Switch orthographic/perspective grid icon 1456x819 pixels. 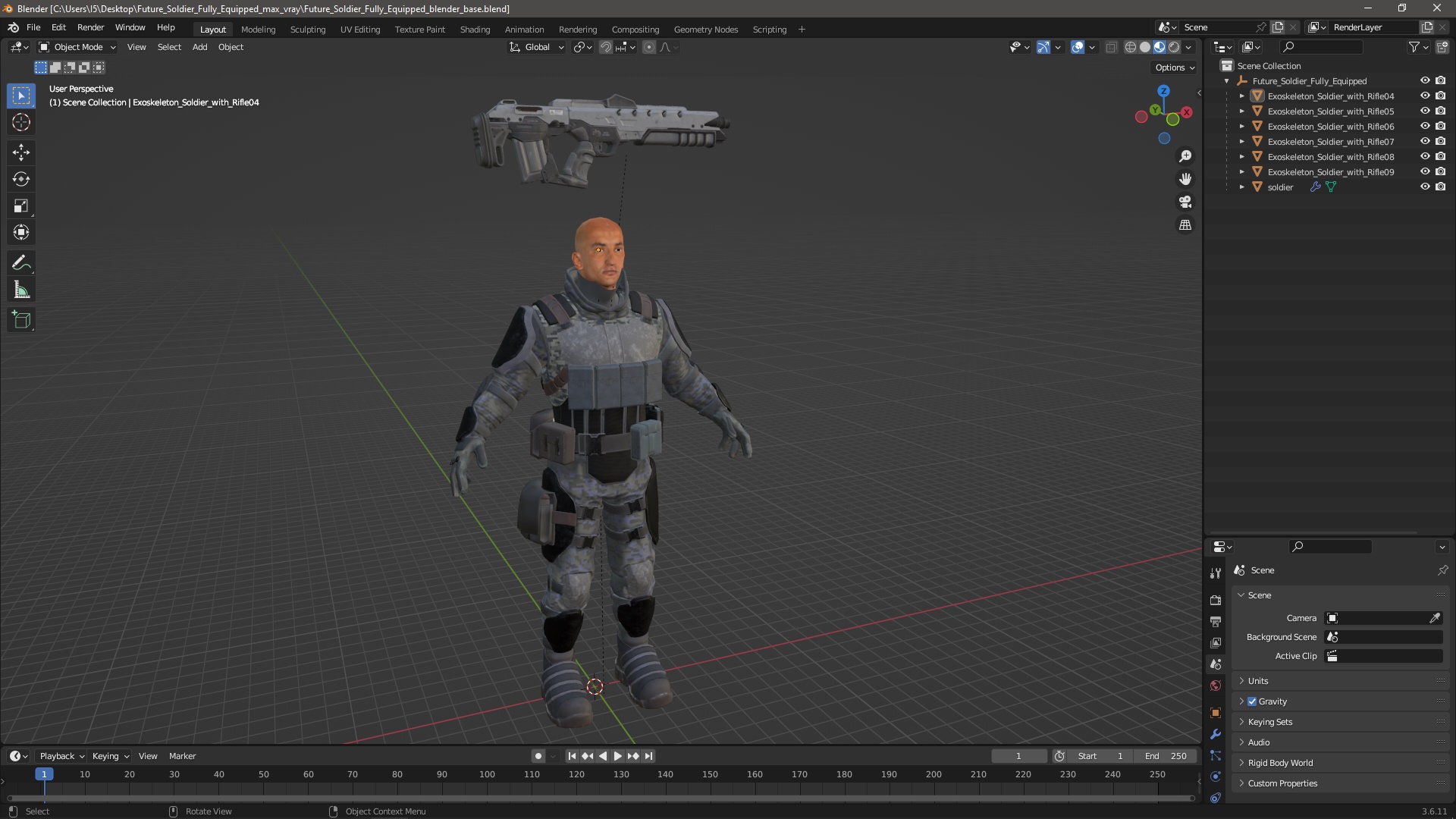coord(1185,225)
